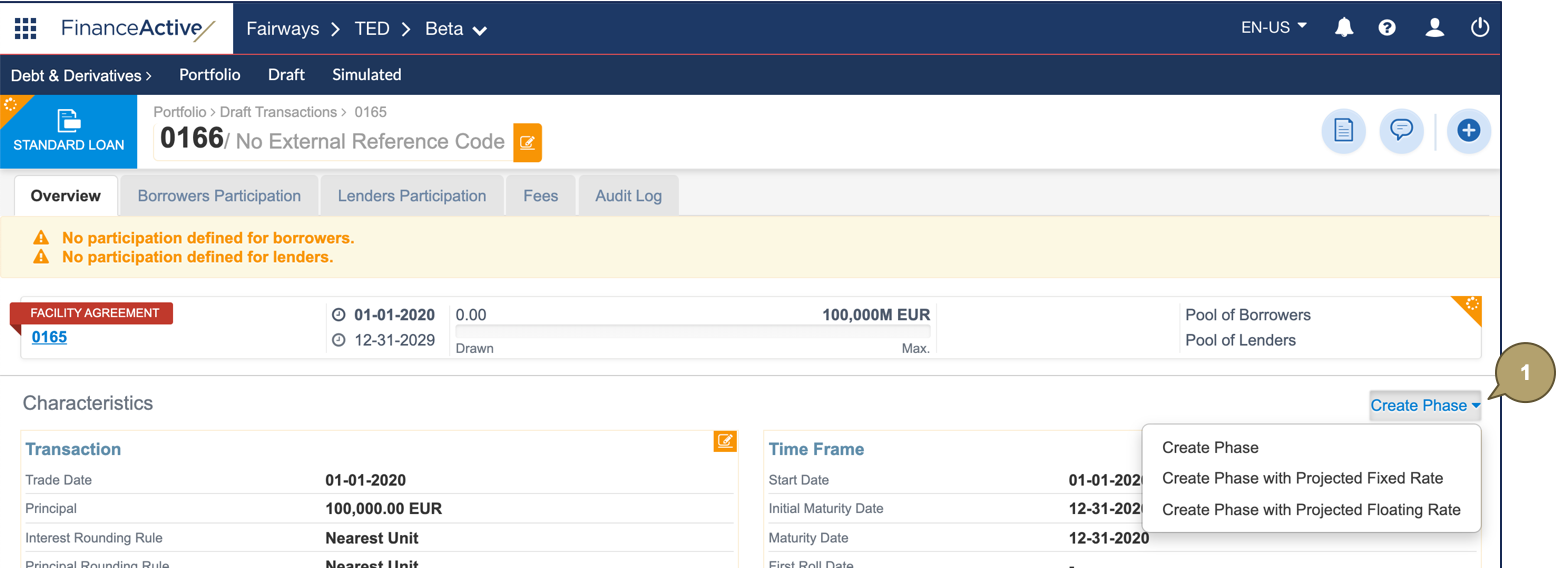Edit the Transaction section with orange icon

tap(725, 441)
